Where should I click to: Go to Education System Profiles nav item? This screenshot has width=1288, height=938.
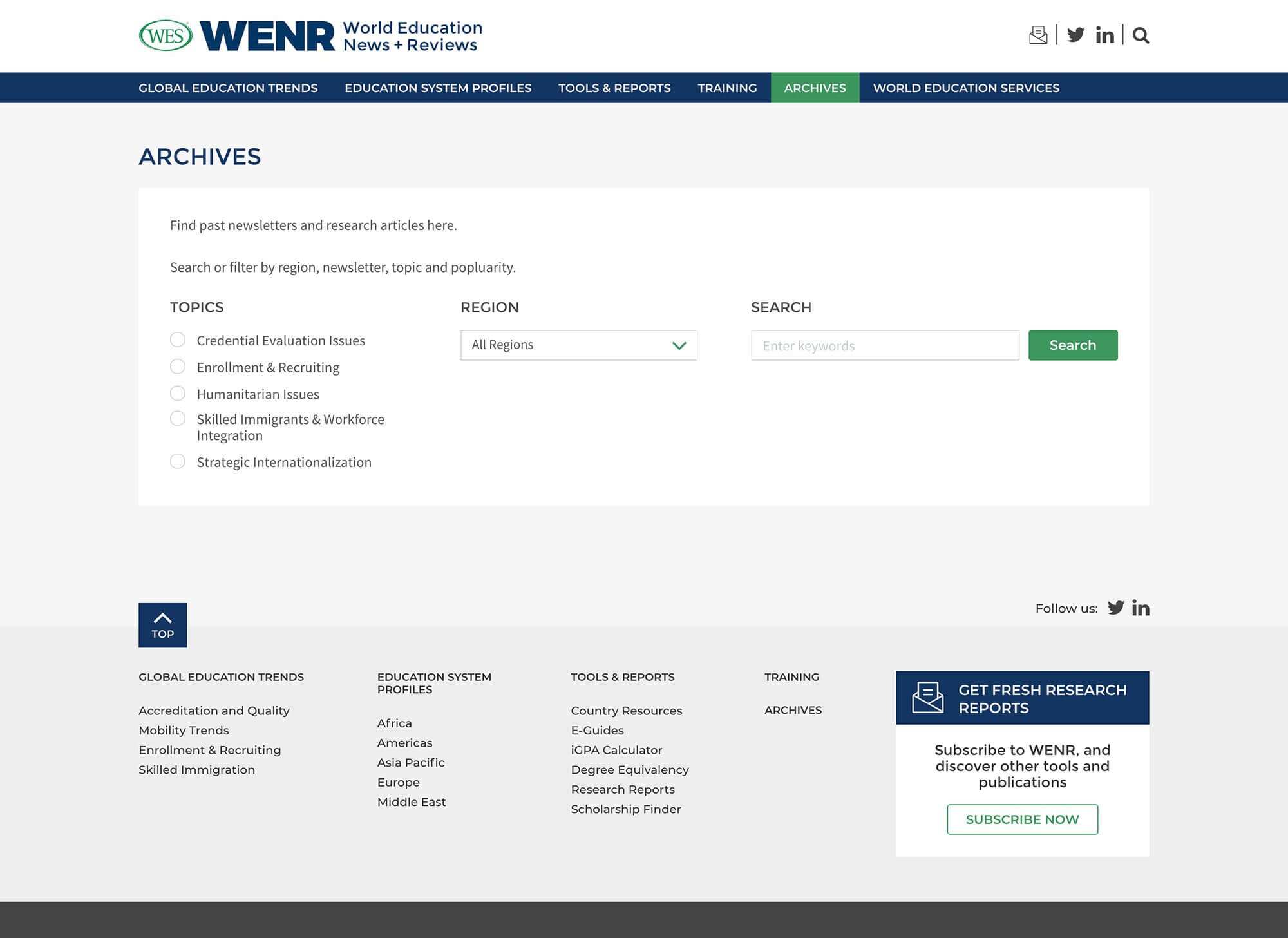coord(438,88)
